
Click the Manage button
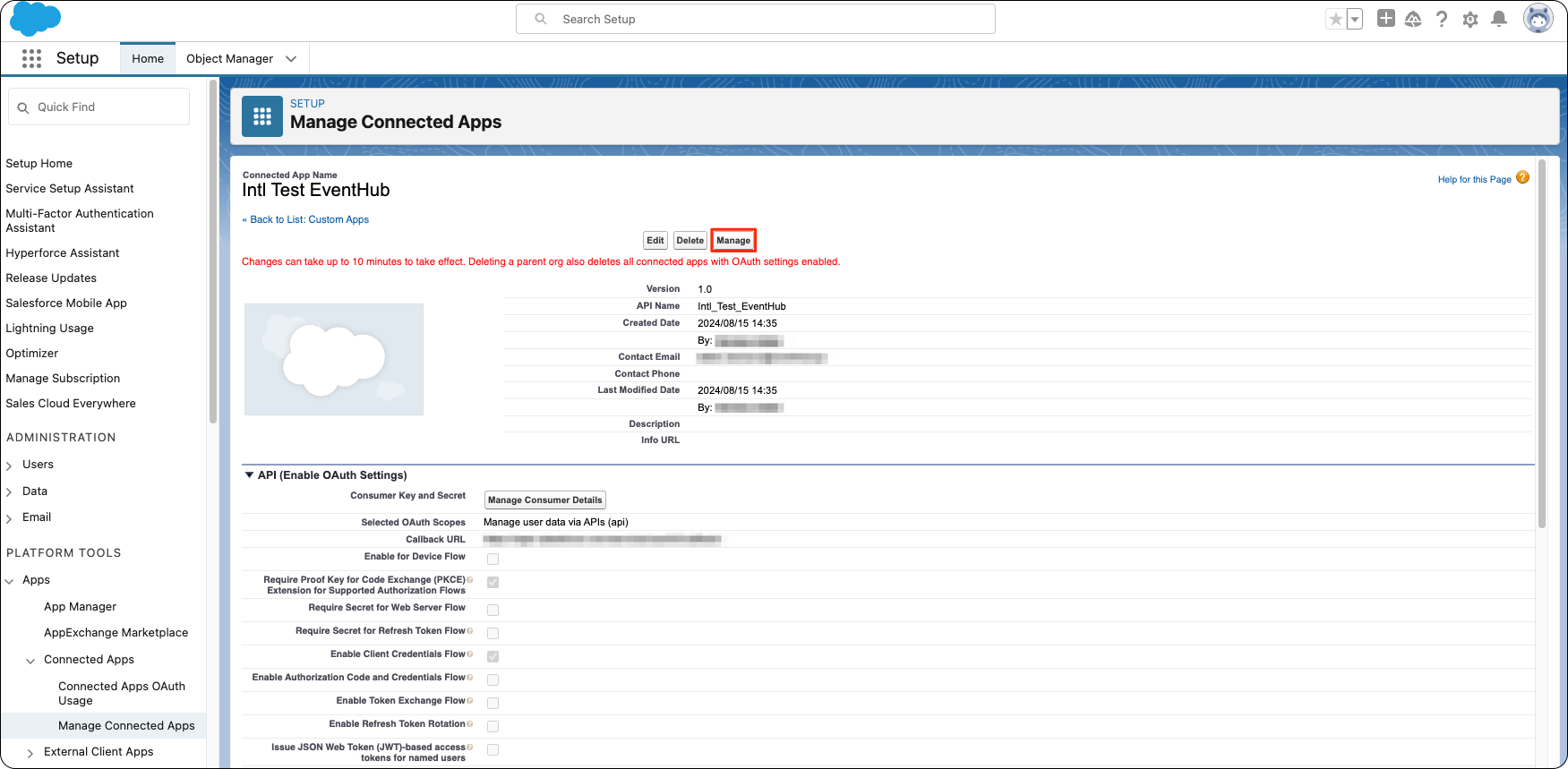pos(733,240)
